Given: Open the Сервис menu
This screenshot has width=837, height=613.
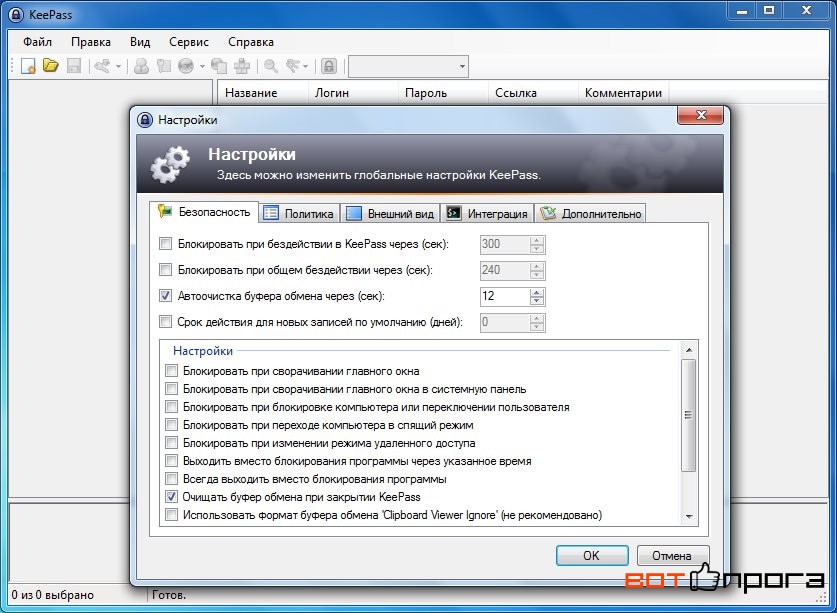Looking at the screenshot, I should coord(188,42).
